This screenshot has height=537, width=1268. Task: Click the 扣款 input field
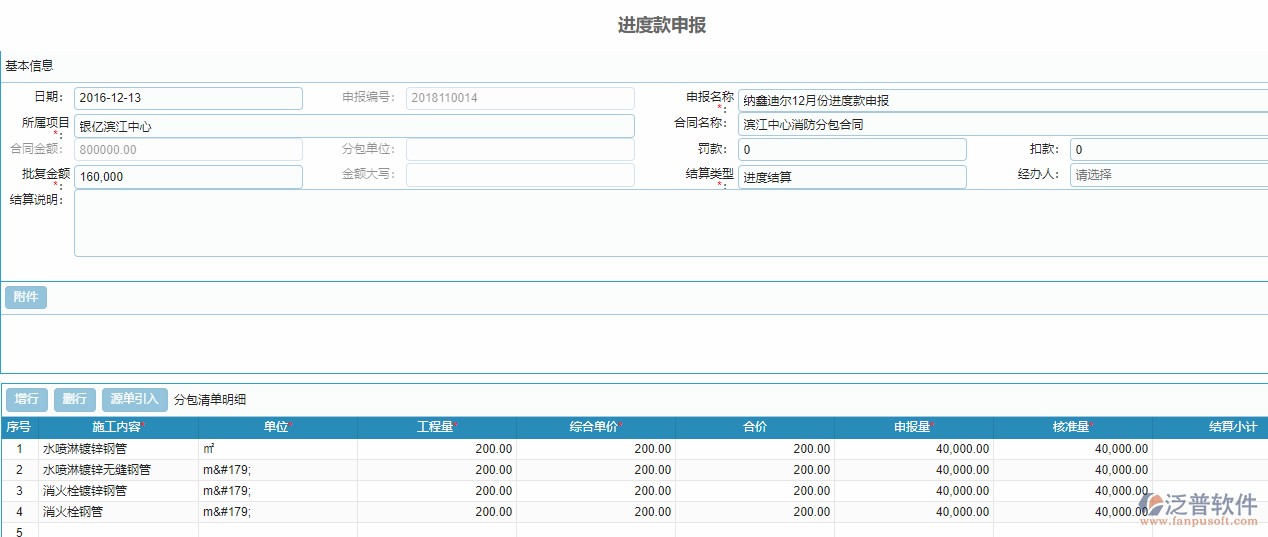(1168, 150)
